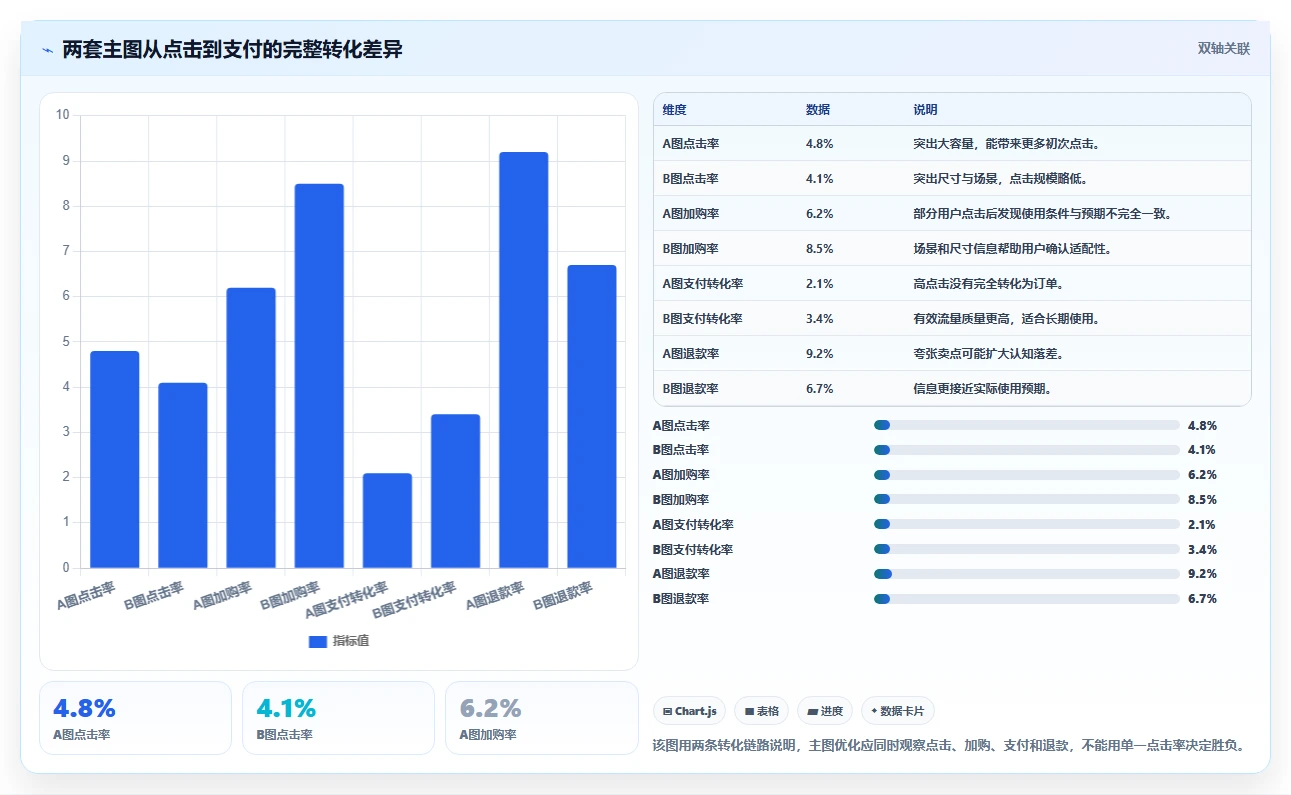This screenshot has width=1291, height=795.
Task: Select the A图点击率 table row label
Action: 691,144
